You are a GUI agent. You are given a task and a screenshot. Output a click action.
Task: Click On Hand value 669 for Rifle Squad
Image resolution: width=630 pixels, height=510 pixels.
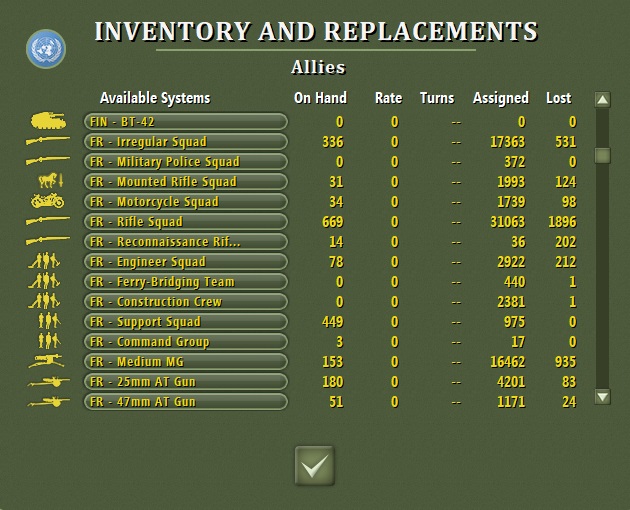[333, 222]
